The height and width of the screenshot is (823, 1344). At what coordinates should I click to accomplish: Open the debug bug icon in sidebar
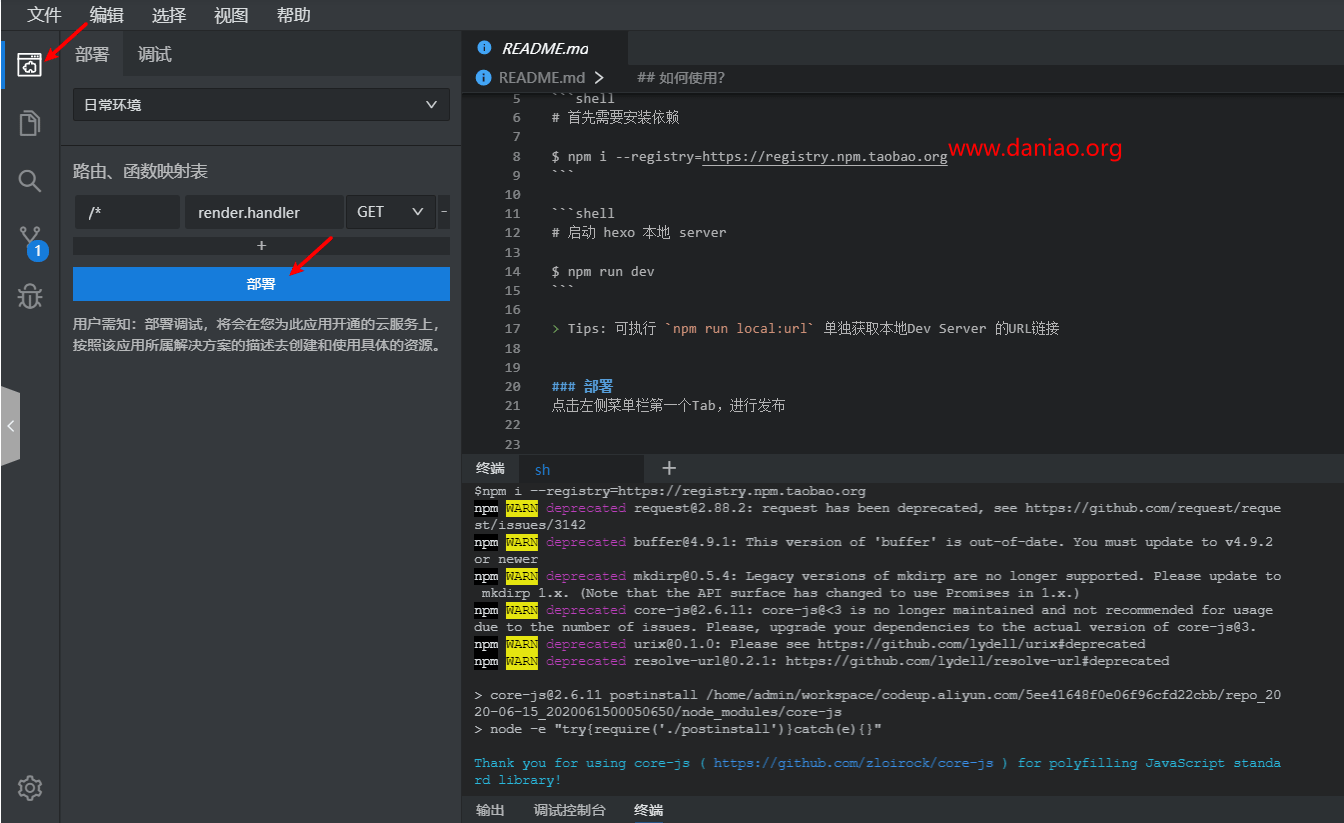tap(30, 296)
